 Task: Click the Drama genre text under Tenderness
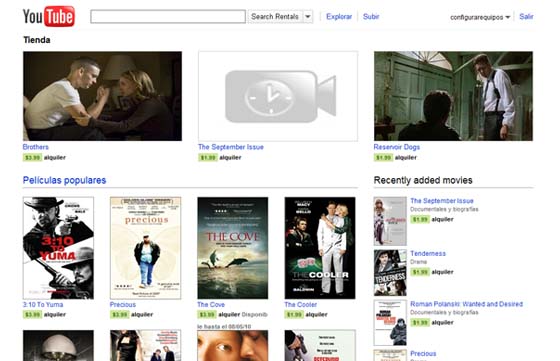pyautogui.click(x=418, y=262)
